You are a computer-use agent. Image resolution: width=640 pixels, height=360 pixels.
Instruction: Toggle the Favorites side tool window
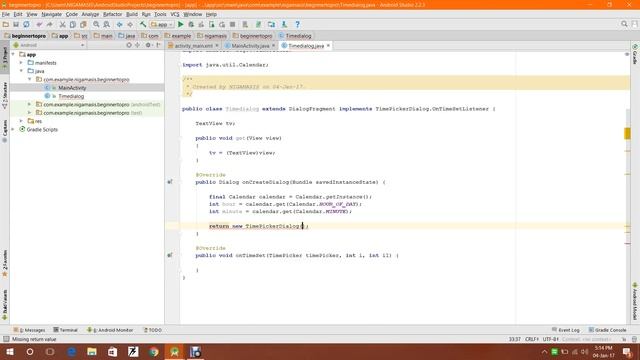(4, 263)
